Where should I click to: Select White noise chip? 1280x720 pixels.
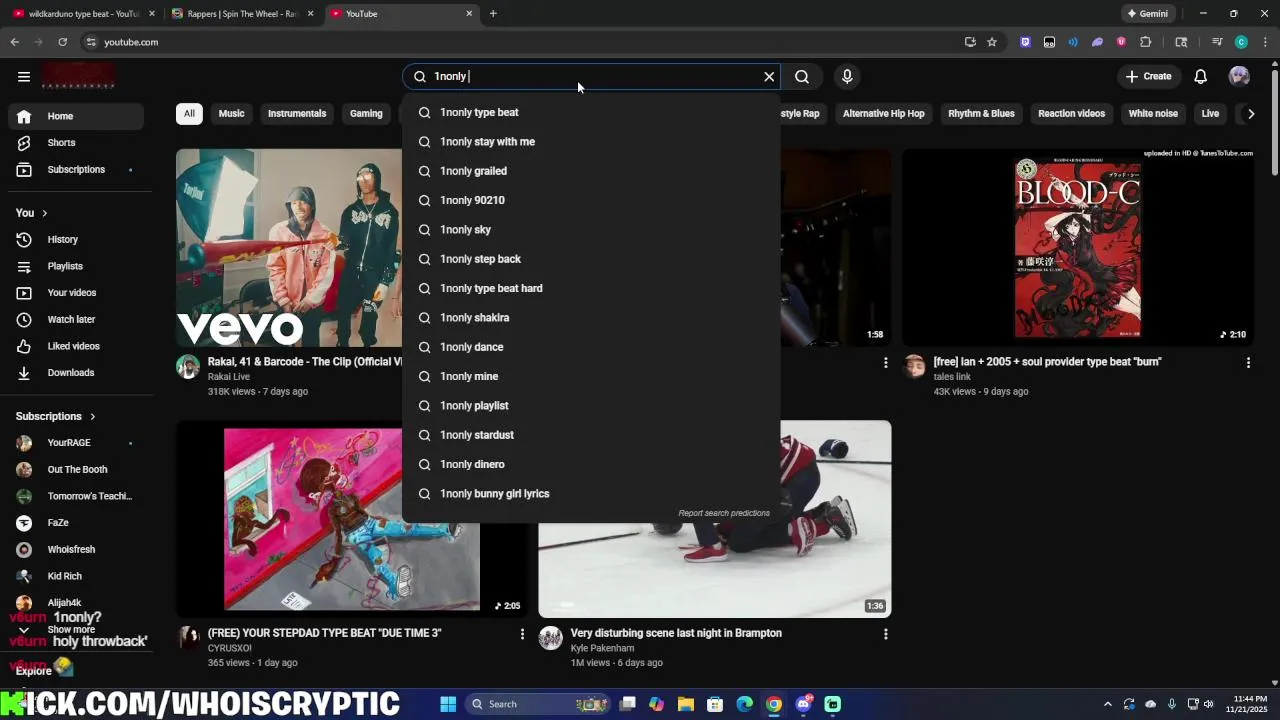click(x=1153, y=113)
